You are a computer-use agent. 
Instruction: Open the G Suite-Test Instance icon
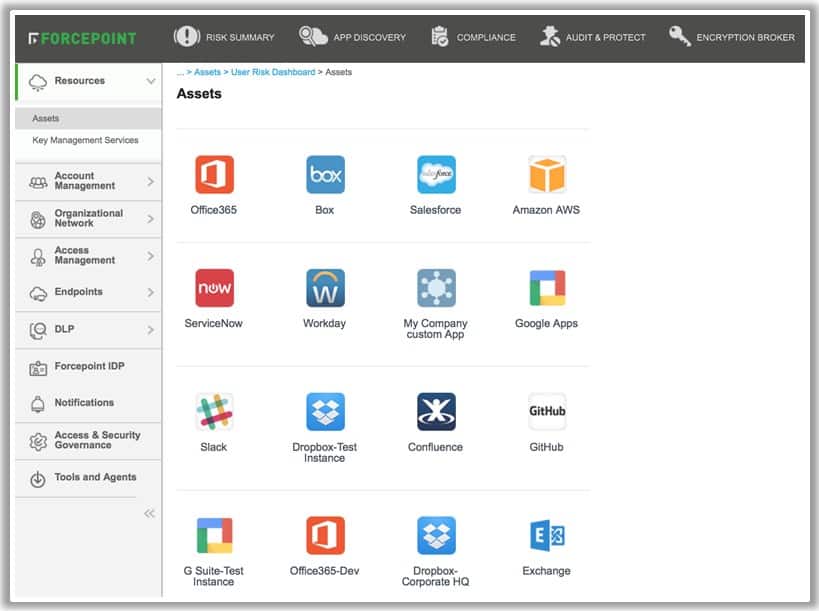214,535
